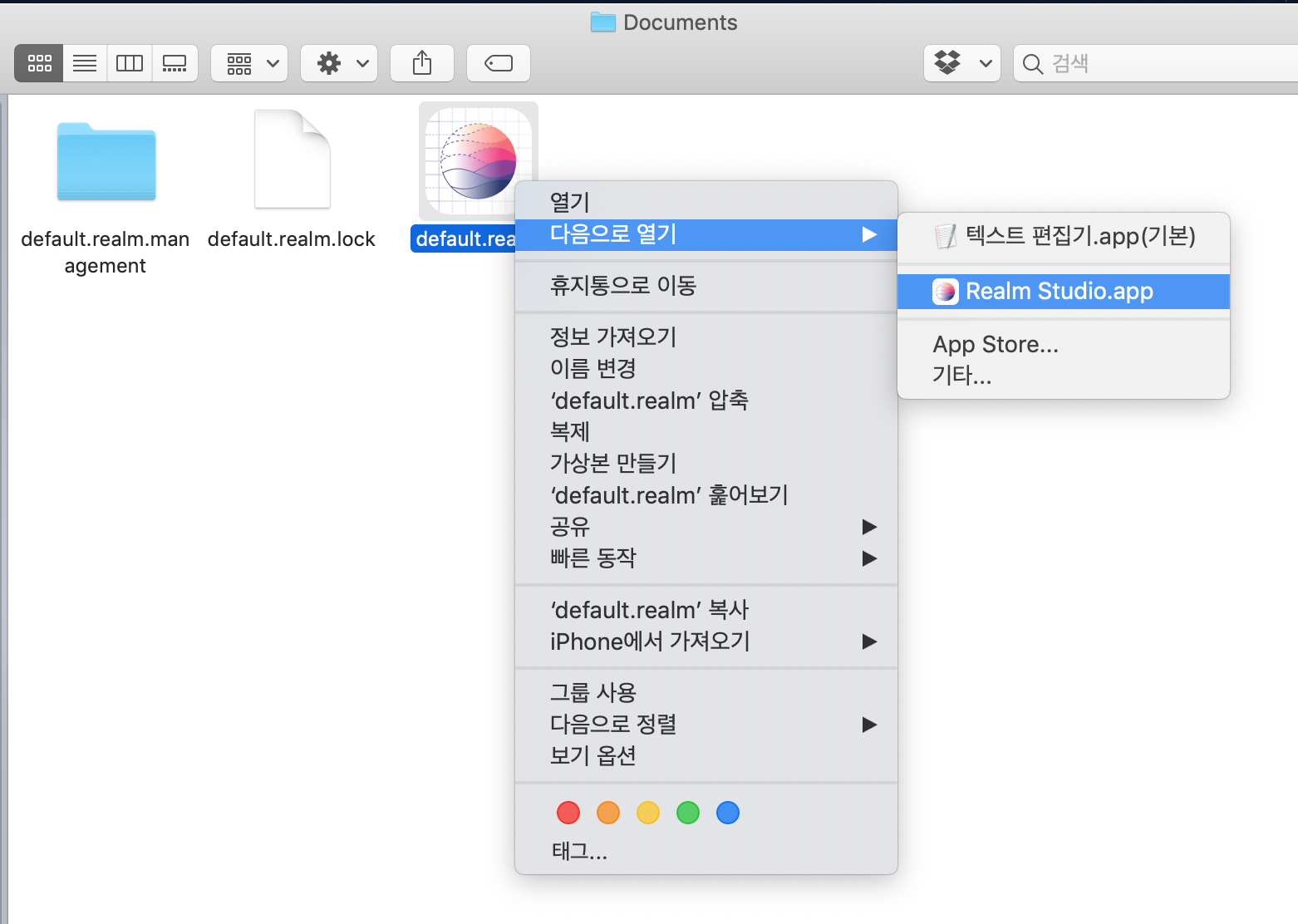Apply the yellow tag color
This screenshot has width=1298, height=924.
[x=648, y=813]
